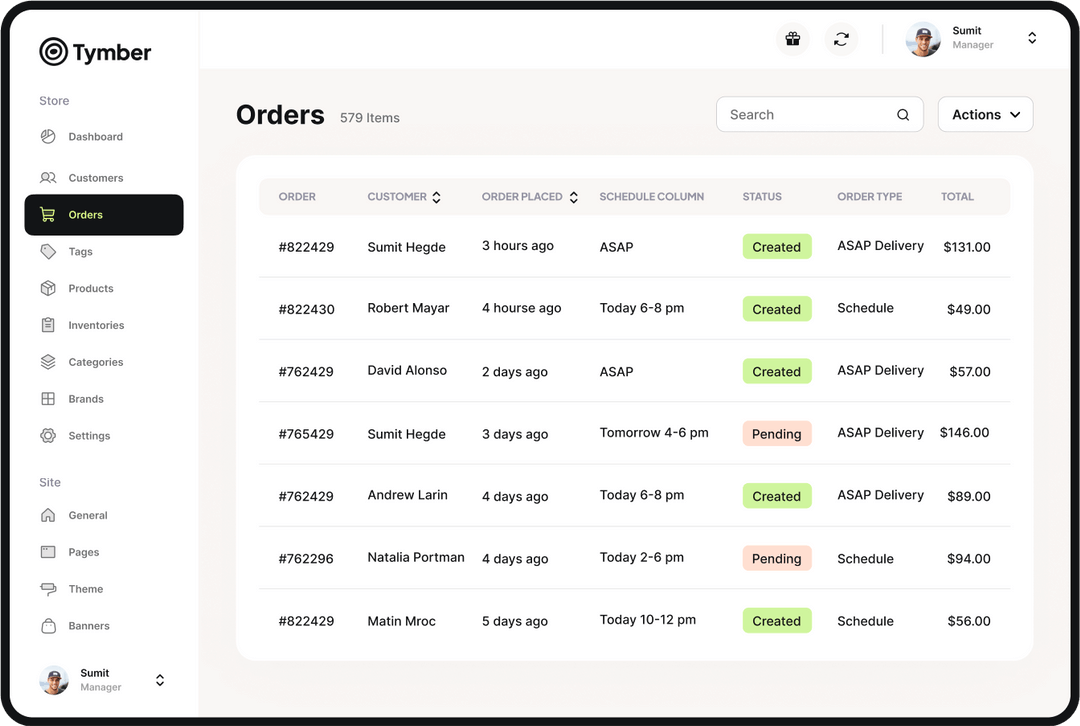Open the Theme section icon

pyautogui.click(x=48, y=589)
